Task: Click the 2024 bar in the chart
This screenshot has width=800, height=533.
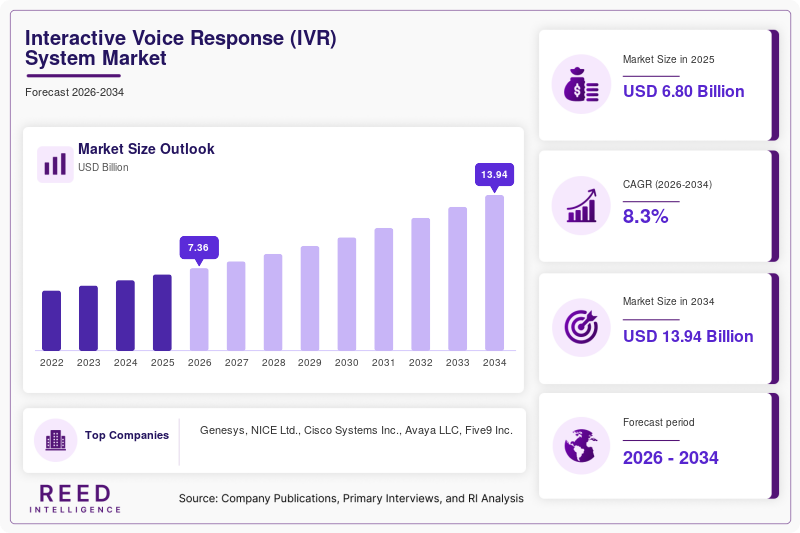Action: [x=126, y=316]
